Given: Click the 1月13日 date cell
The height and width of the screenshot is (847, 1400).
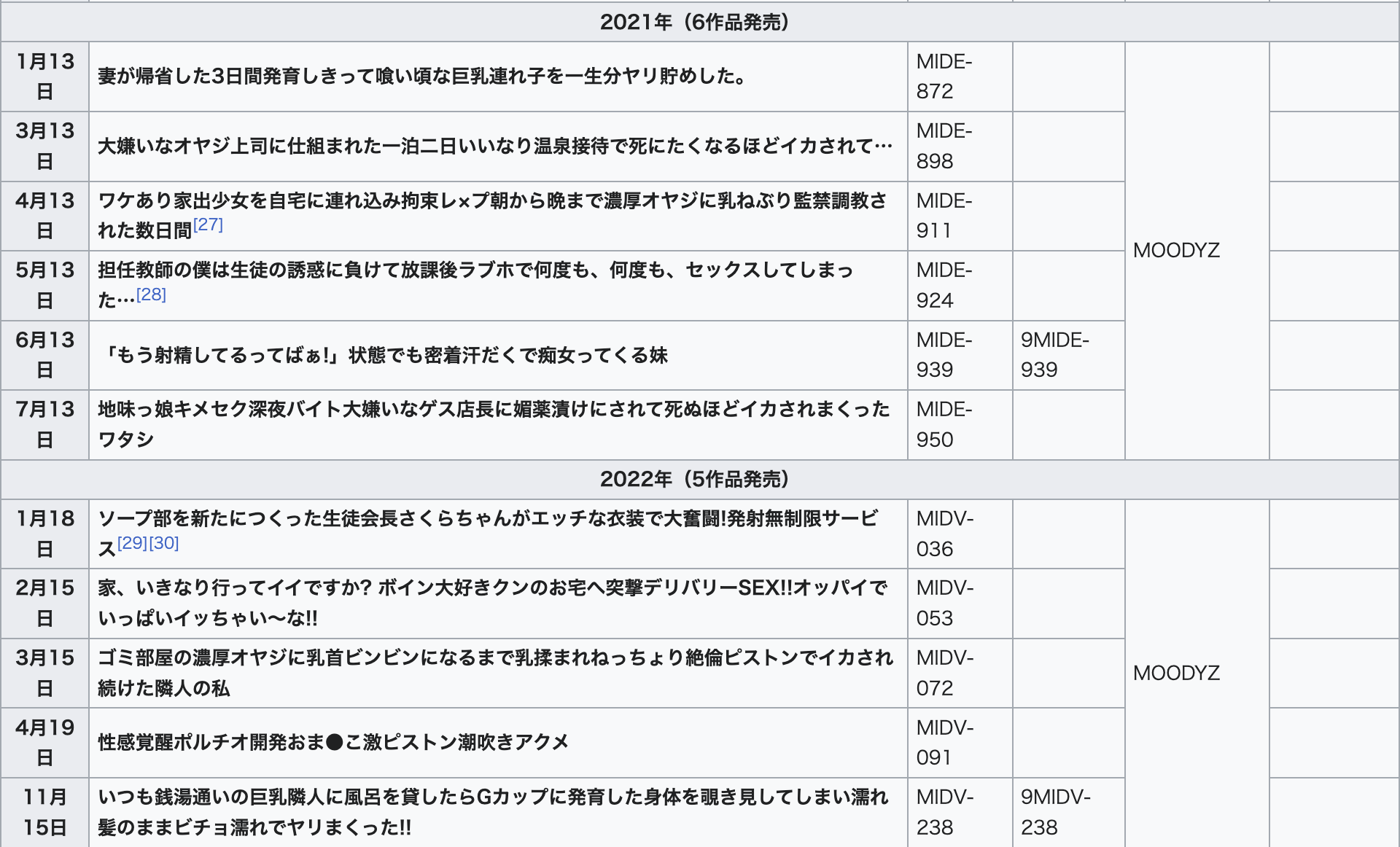Looking at the screenshot, I should (x=45, y=77).
